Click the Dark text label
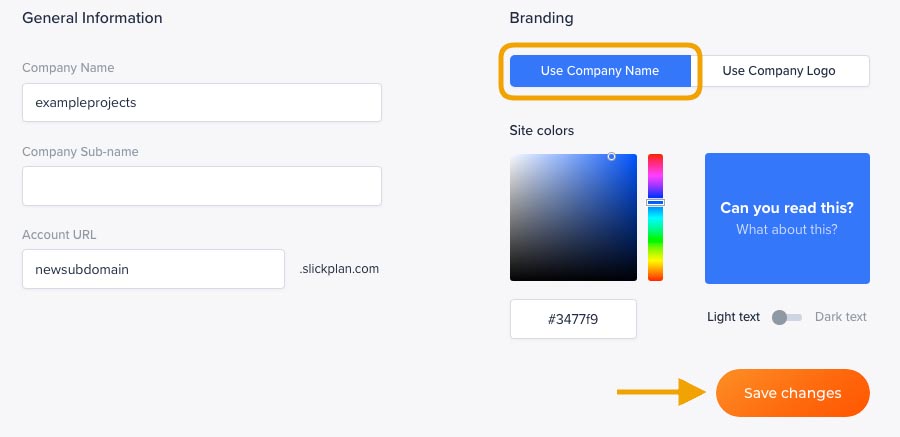 coord(841,317)
